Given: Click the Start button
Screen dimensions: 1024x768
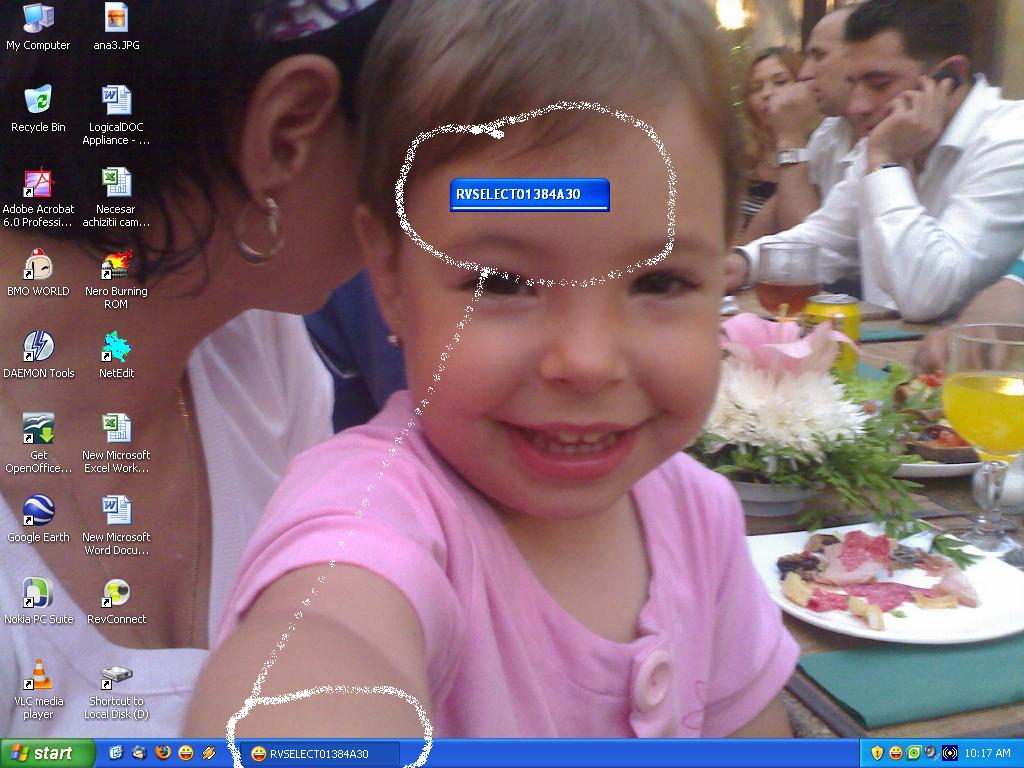Looking at the screenshot, I should (x=48, y=753).
